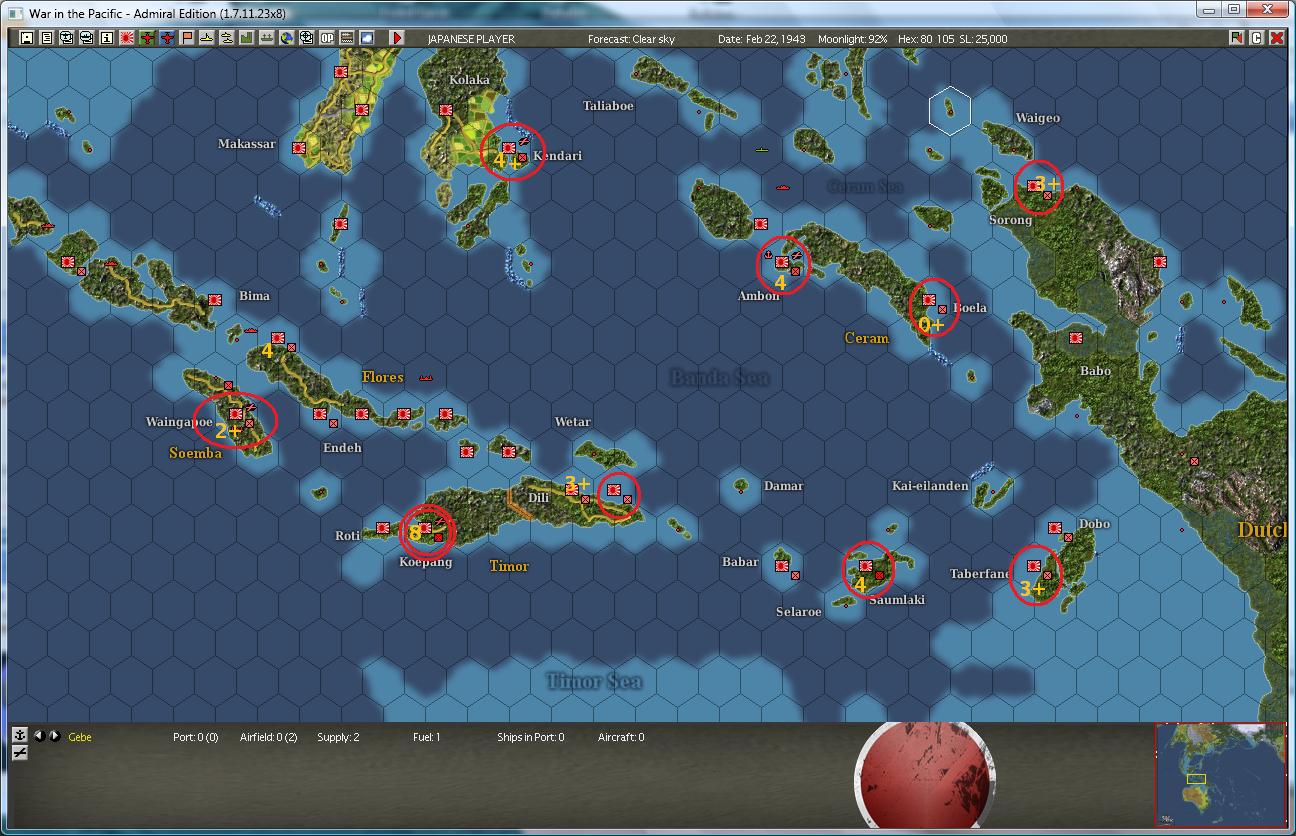
Task: Click the 'Ships in Port: 0' value
Action: 531,738
